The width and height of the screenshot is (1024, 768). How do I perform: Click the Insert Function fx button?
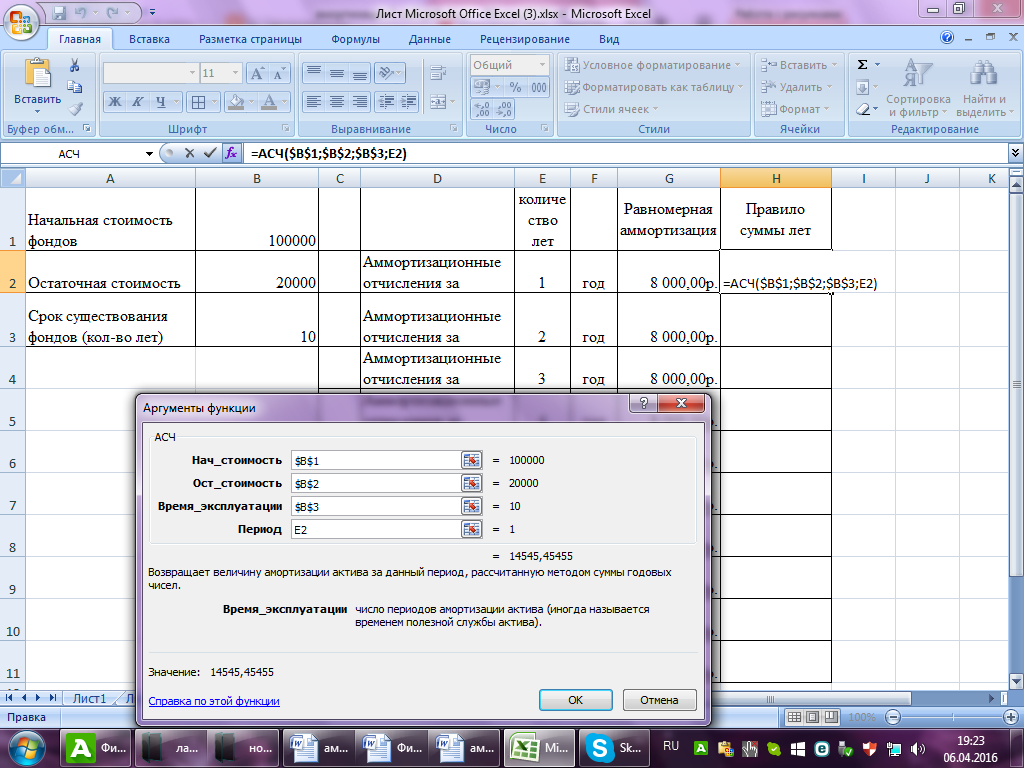(x=231, y=153)
